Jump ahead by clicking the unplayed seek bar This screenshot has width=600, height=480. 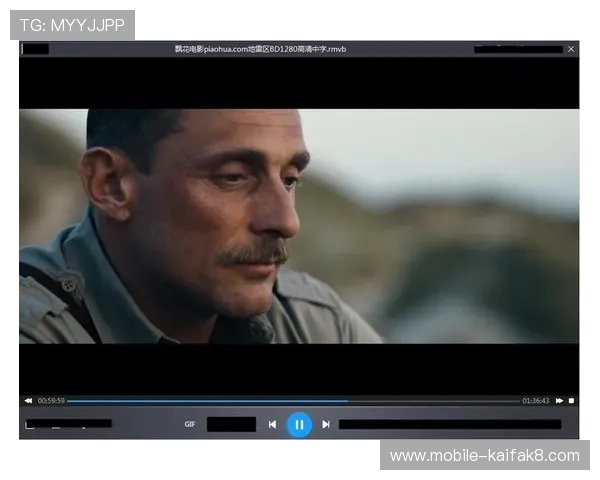[x=440, y=401]
